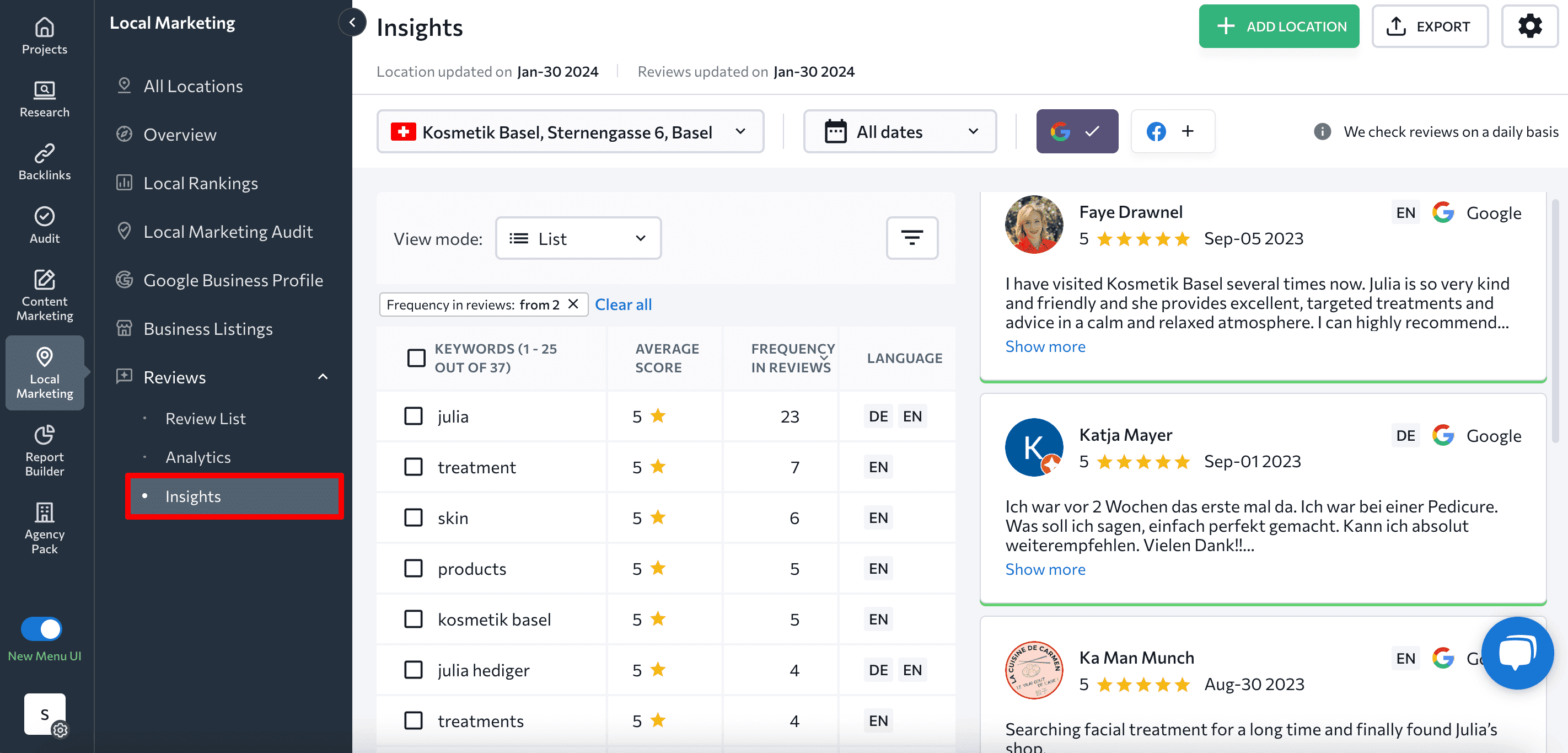The image size is (1568, 753).
Task: Go to Backlinks in the rail
Action: click(x=45, y=162)
